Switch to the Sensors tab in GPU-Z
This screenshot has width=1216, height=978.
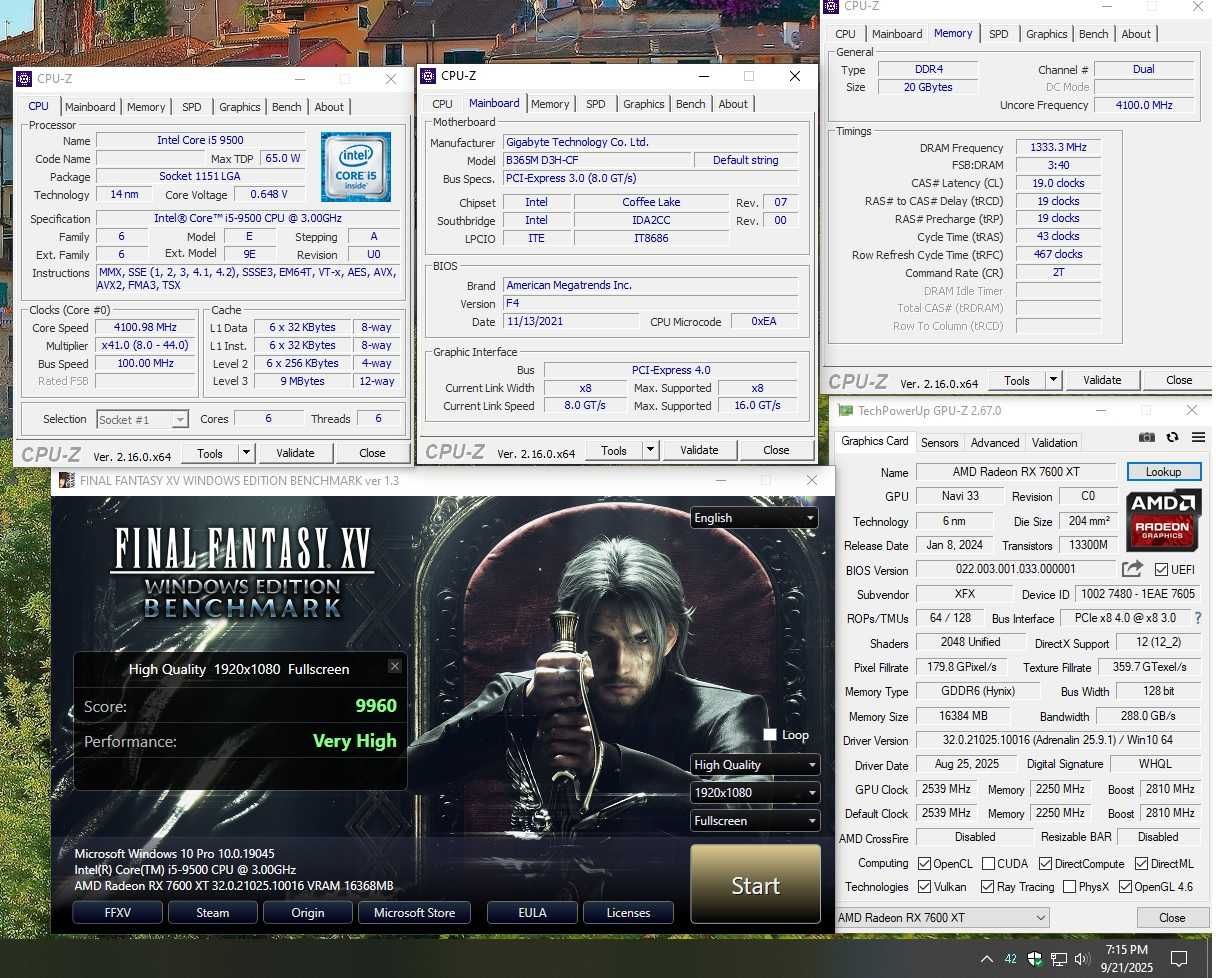939,442
